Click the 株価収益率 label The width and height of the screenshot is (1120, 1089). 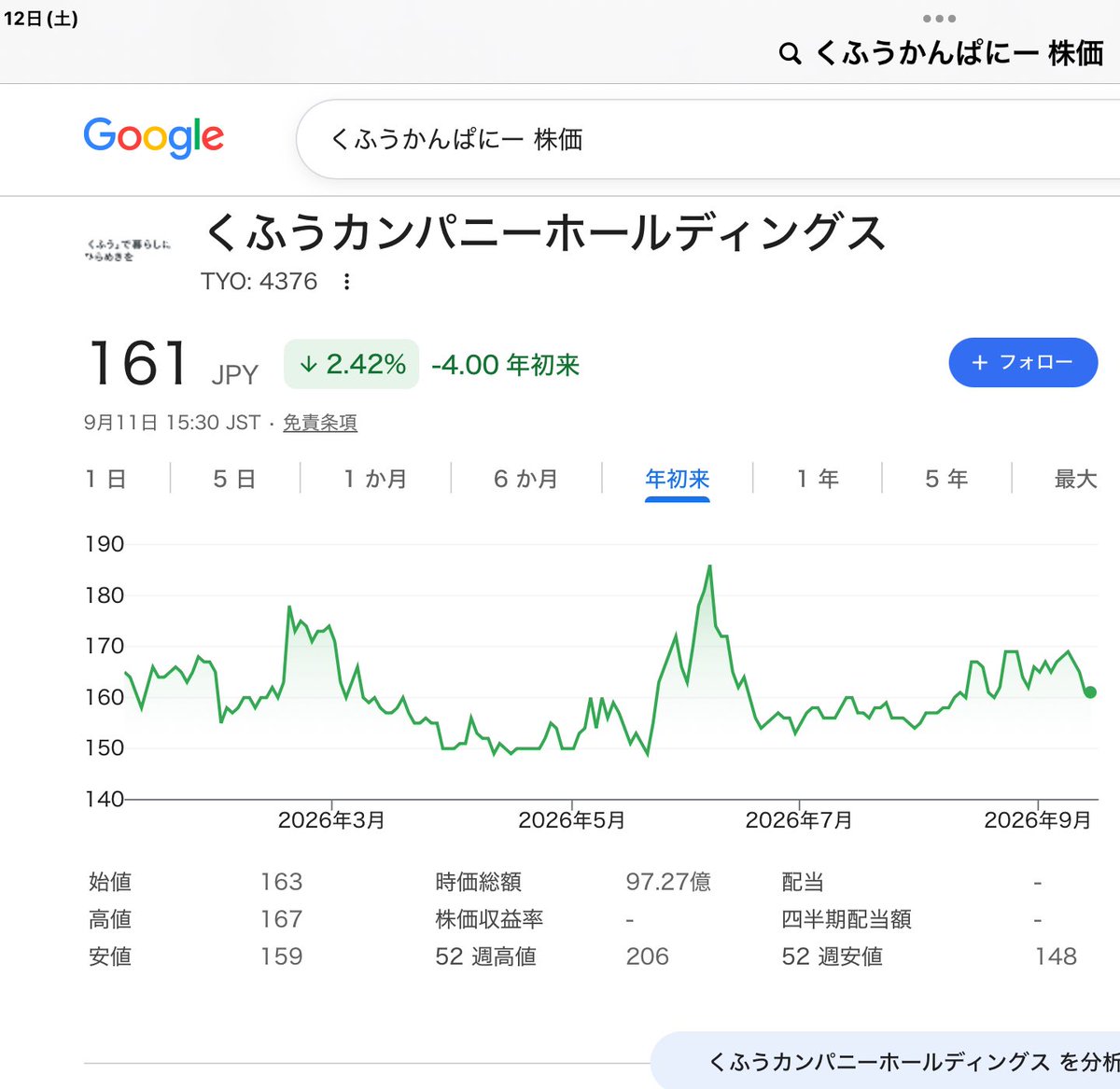pos(489,919)
